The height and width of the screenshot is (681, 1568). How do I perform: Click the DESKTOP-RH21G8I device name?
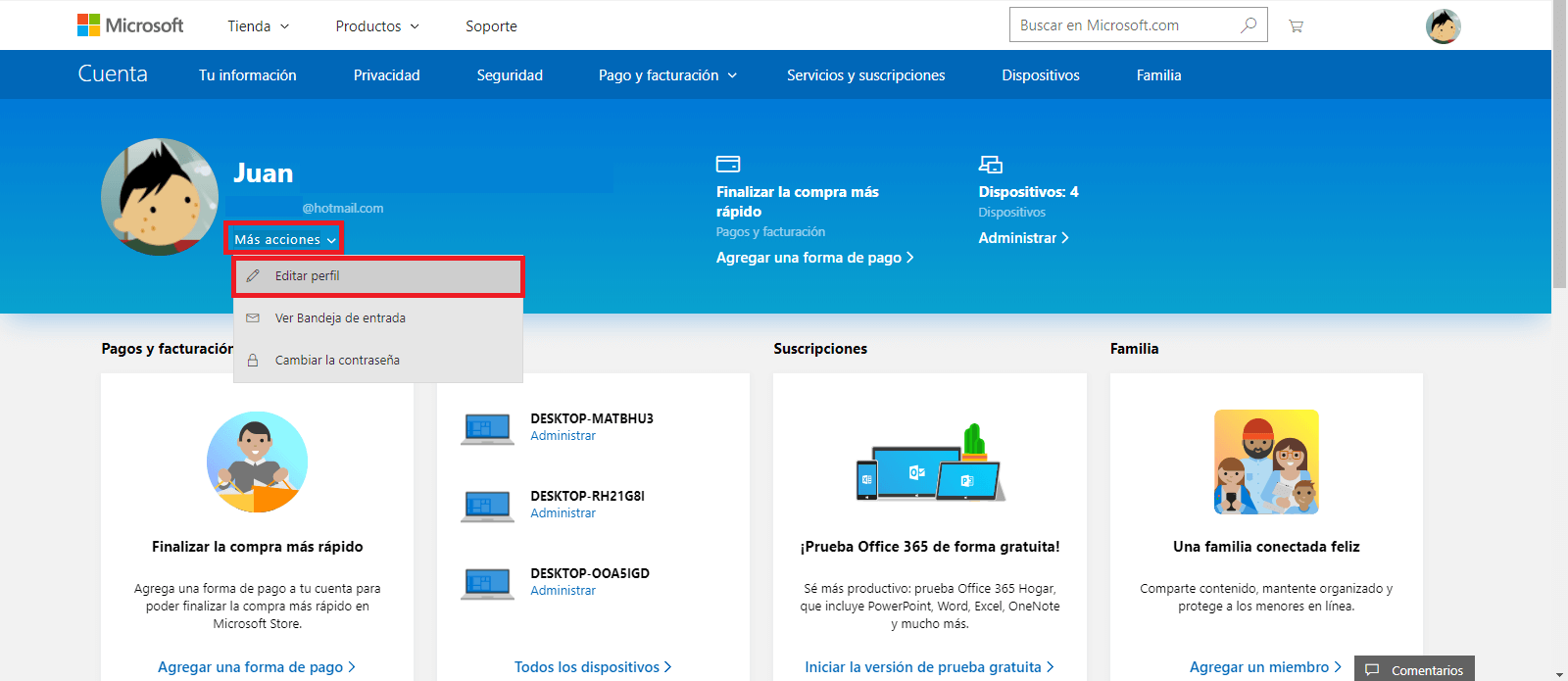click(588, 496)
